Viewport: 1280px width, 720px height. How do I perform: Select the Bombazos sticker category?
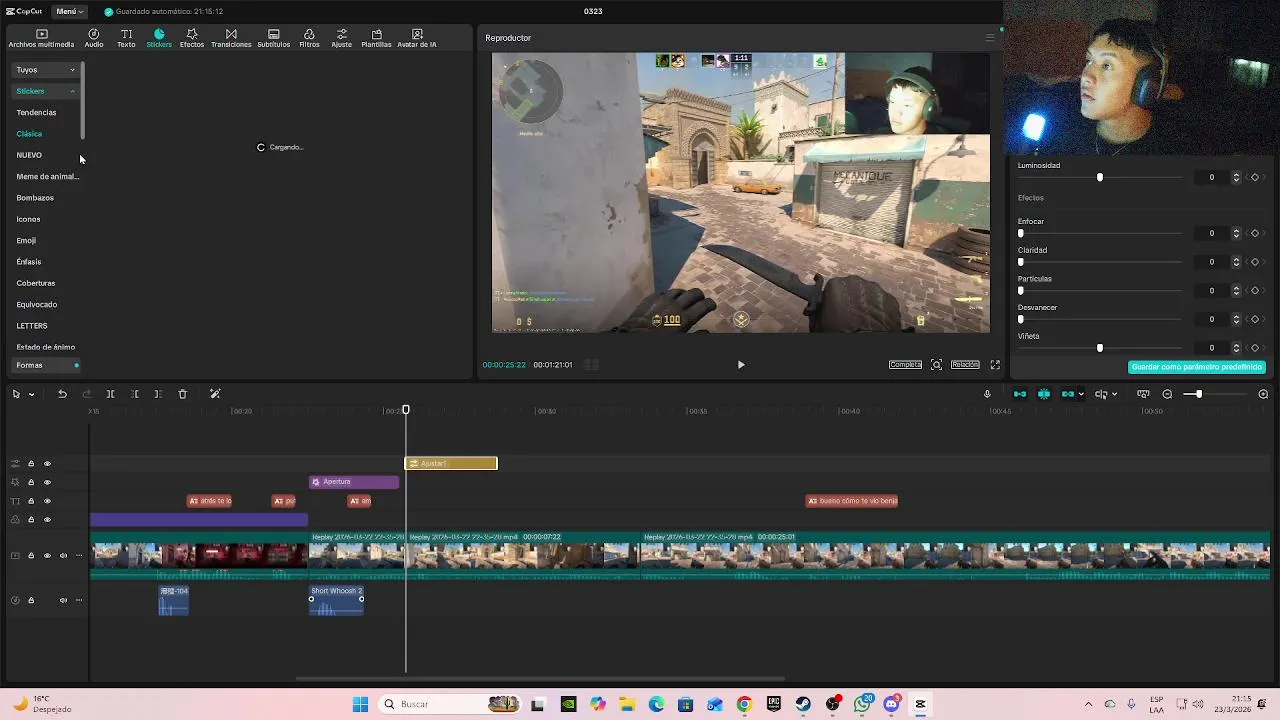35,198
